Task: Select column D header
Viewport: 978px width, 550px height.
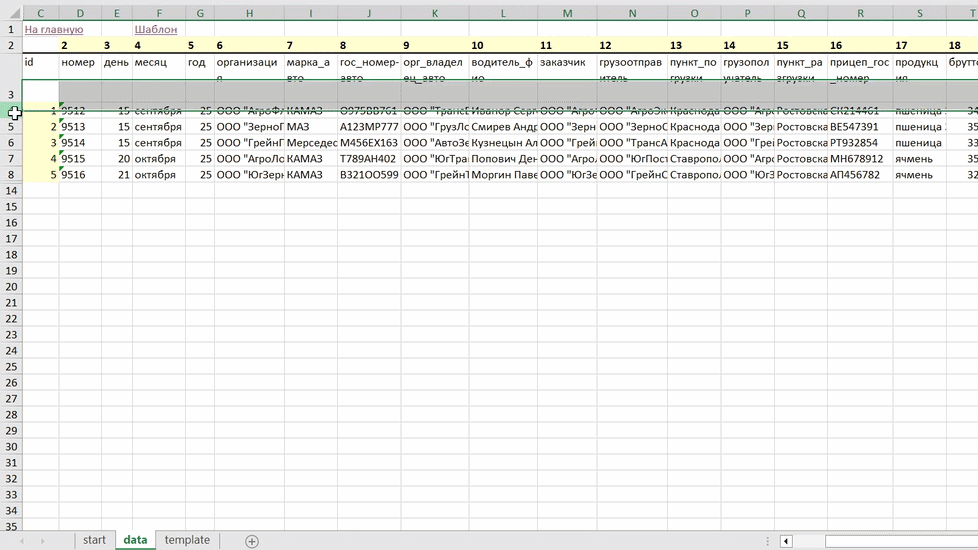Action: [80, 13]
